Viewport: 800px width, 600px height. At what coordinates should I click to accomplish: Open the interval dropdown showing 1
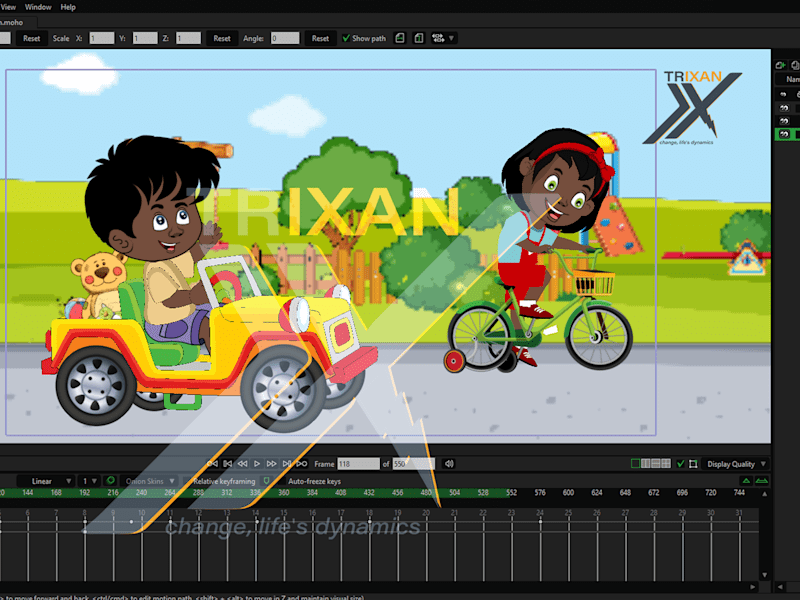point(89,481)
